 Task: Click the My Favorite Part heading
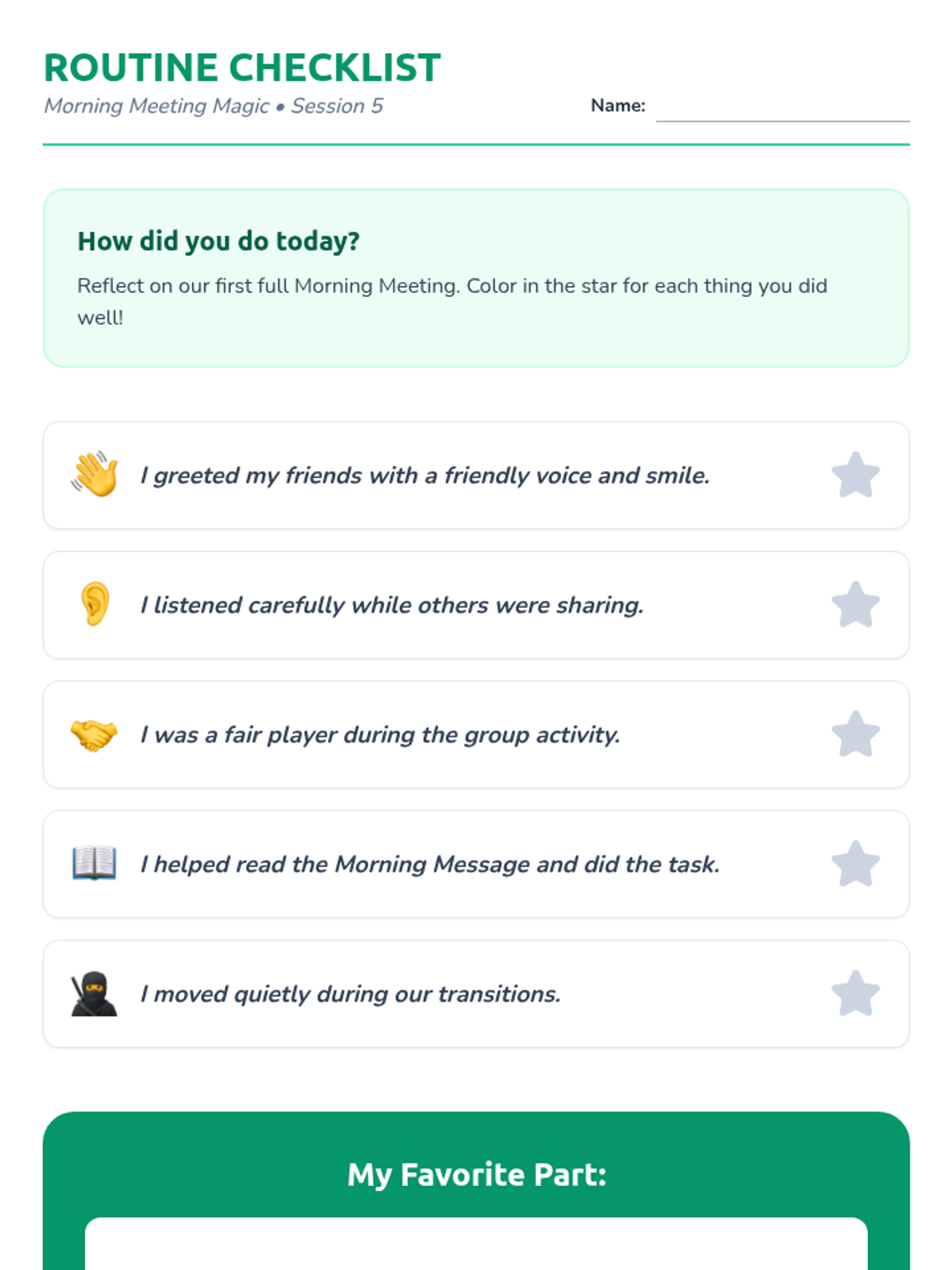476,1175
